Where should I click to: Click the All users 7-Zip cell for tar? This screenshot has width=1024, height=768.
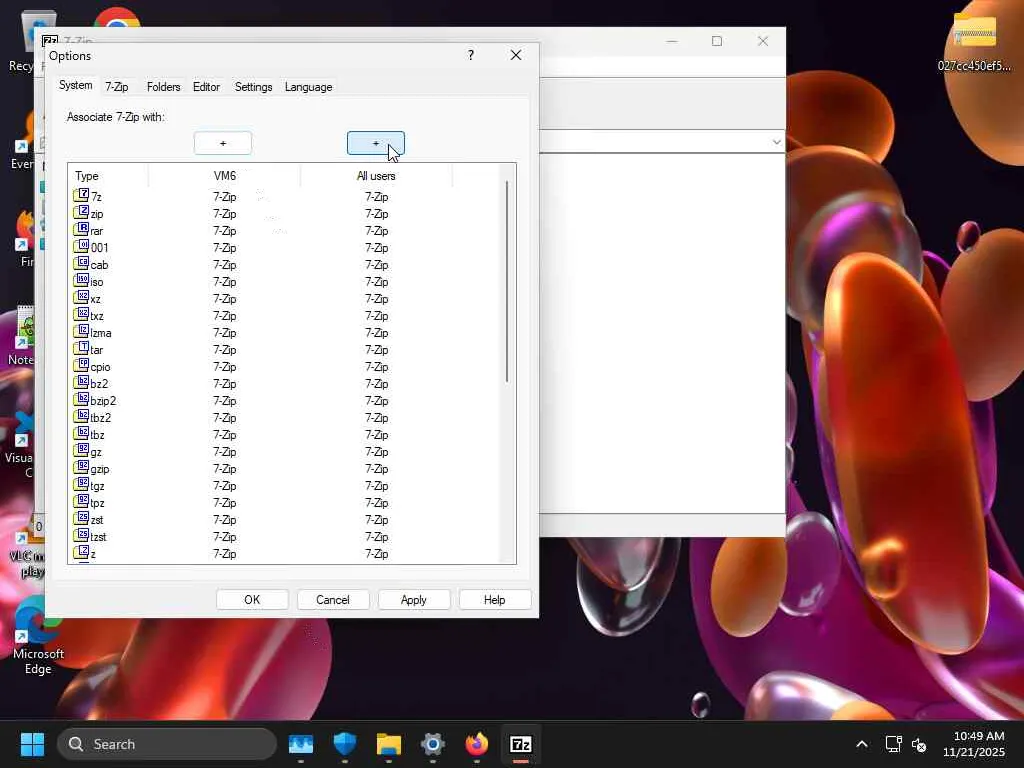tap(376, 349)
